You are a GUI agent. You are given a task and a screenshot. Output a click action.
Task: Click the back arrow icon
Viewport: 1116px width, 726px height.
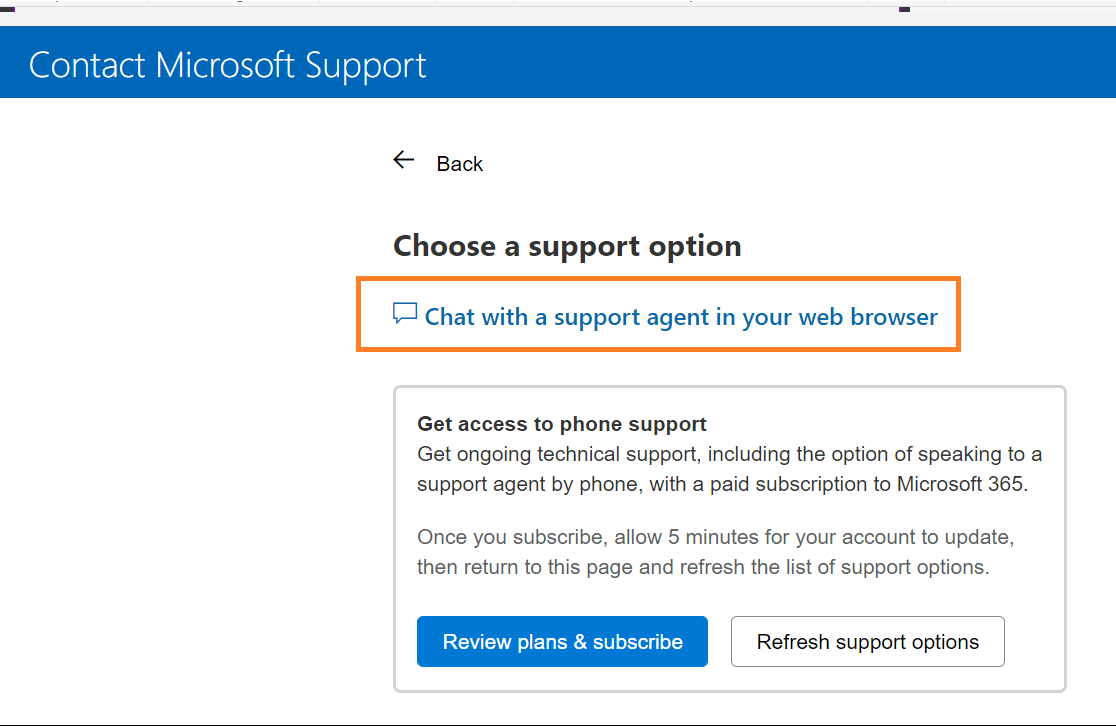click(404, 160)
